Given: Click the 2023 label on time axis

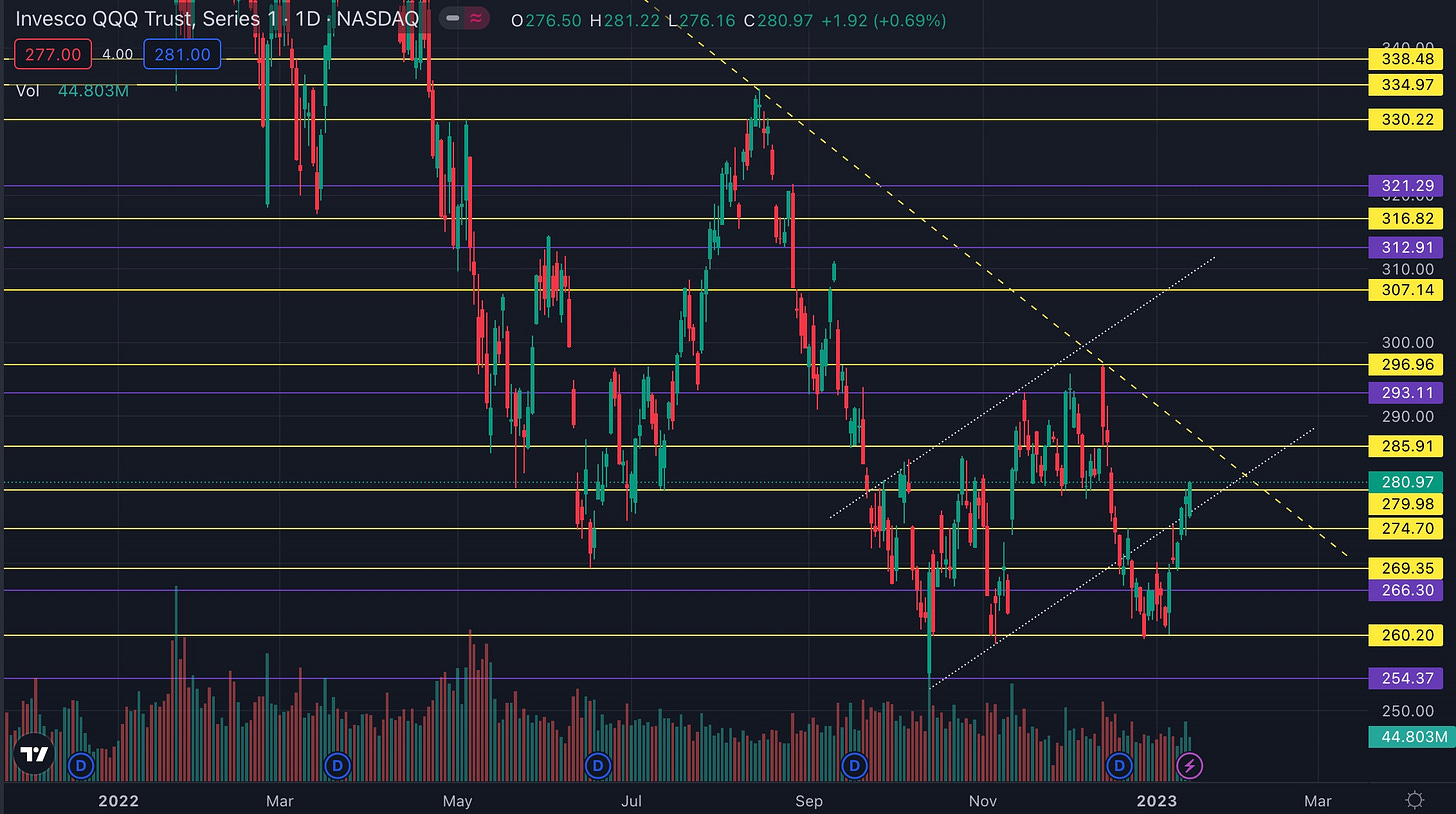Looking at the screenshot, I should [x=1159, y=800].
